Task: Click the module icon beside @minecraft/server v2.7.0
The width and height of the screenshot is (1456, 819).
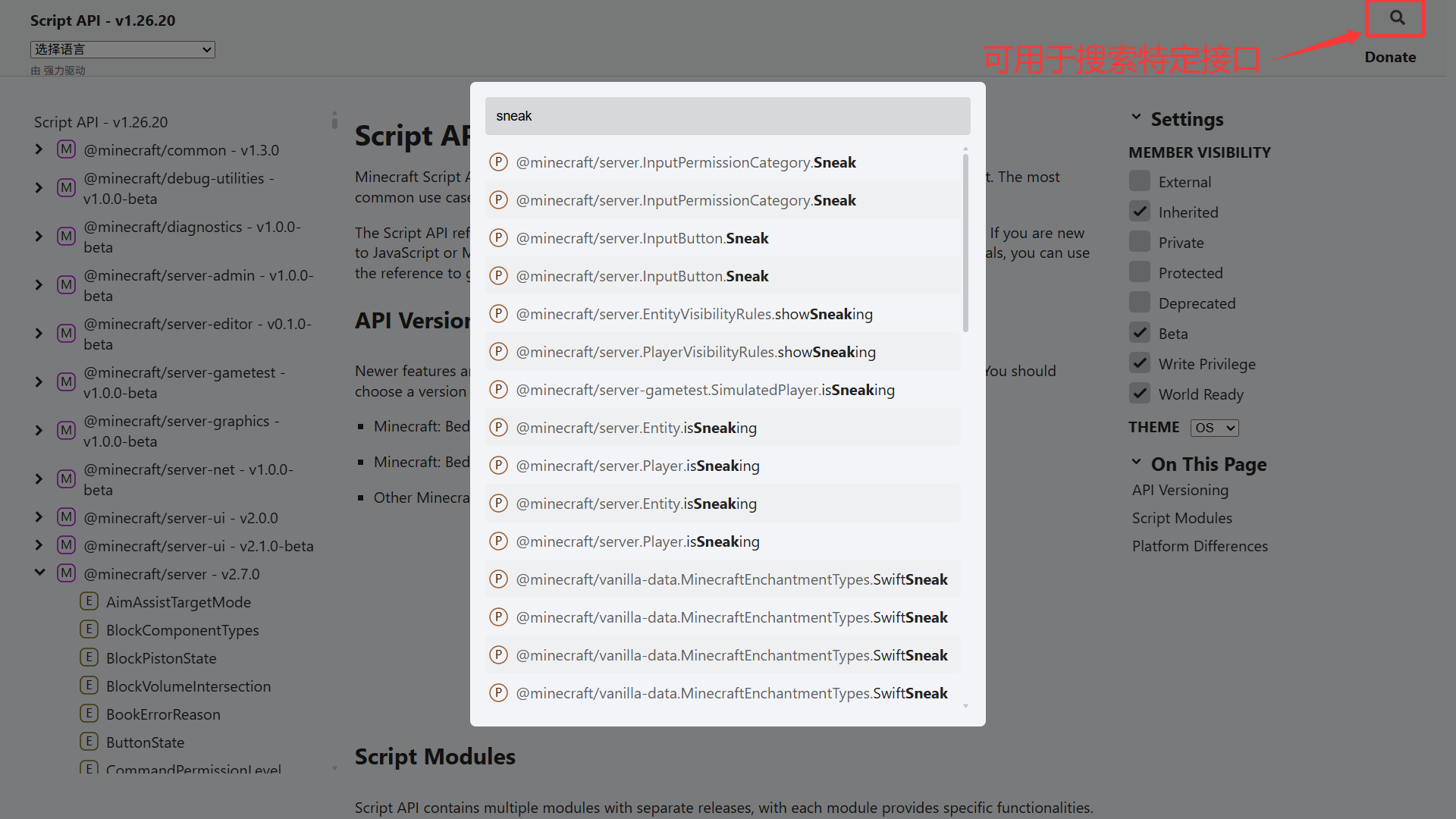Action: (x=67, y=573)
